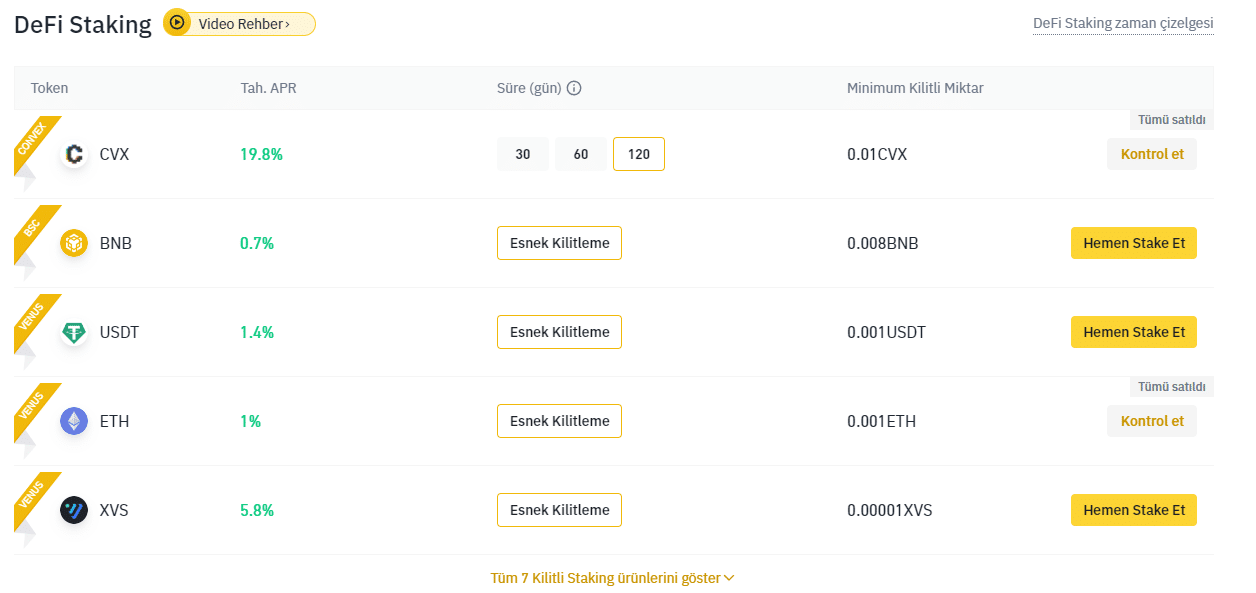This screenshot has height=593, width=1256.
Task: Click the BNB token logo
Action: point(74,243)
